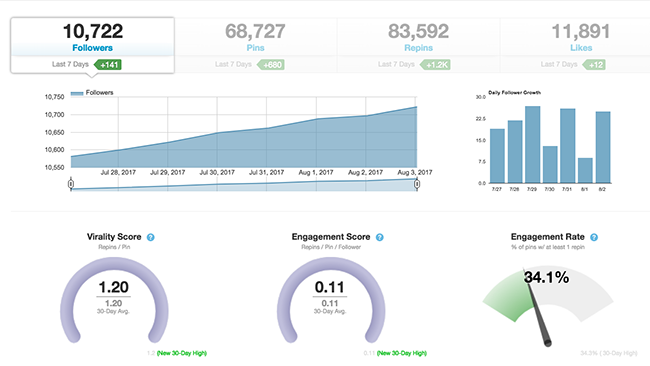Switch to the Repins metric tab
Screen dimensions: 650x366
(418, 46)
